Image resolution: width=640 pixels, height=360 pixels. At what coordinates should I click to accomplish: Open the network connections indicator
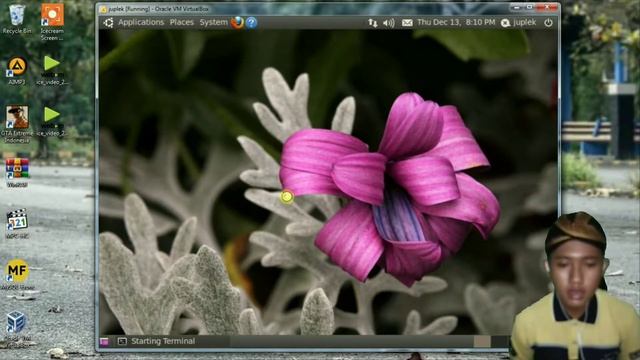(x=373, y=23)
